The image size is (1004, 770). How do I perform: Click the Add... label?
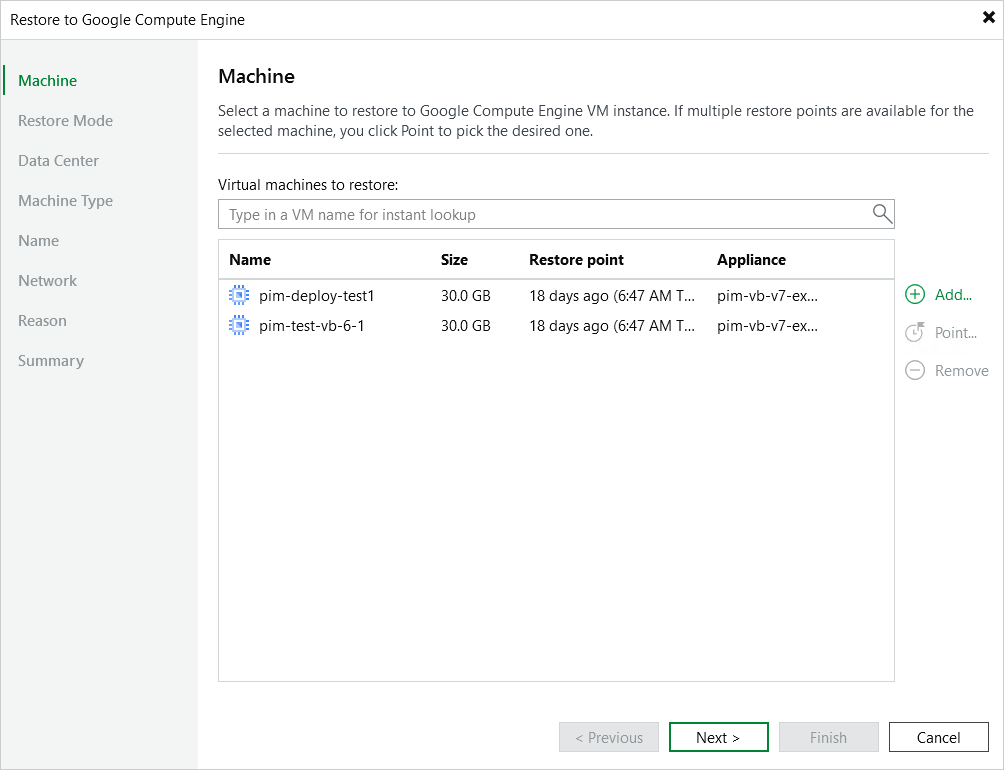[x=953, y=294]
